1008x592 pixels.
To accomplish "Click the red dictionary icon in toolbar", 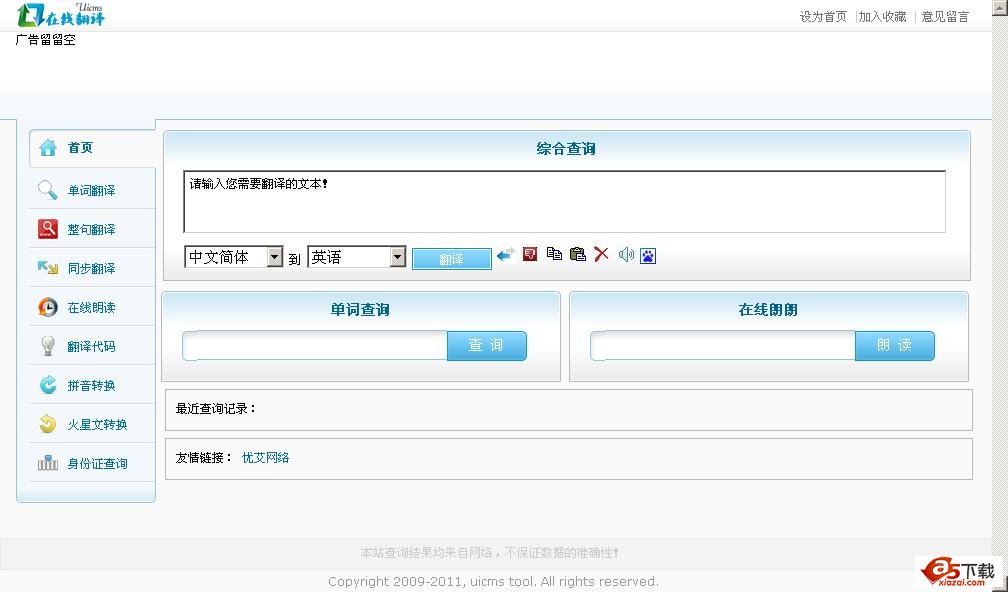I will (530, 255).
